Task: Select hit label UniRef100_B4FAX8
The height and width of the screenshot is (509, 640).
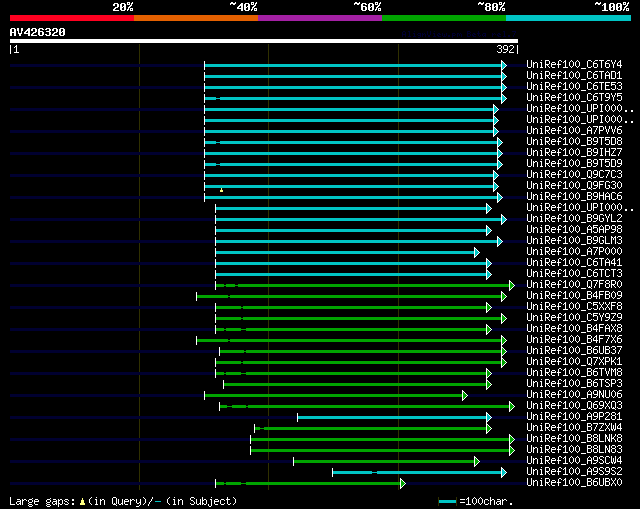Action: pos(574,329)
